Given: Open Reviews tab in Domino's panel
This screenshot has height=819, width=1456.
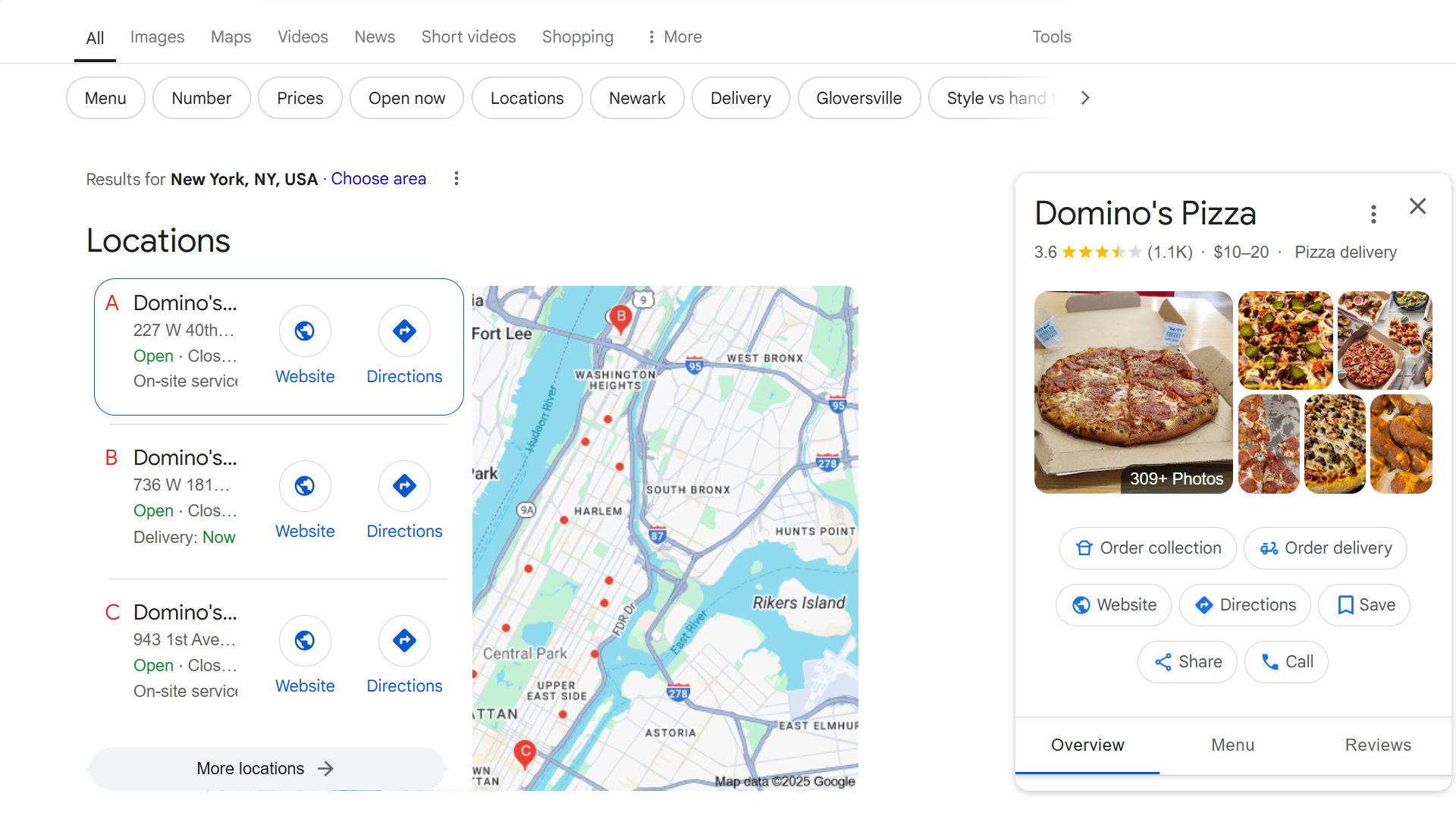Looking at the screenshot, I should tap(1378, 745).
